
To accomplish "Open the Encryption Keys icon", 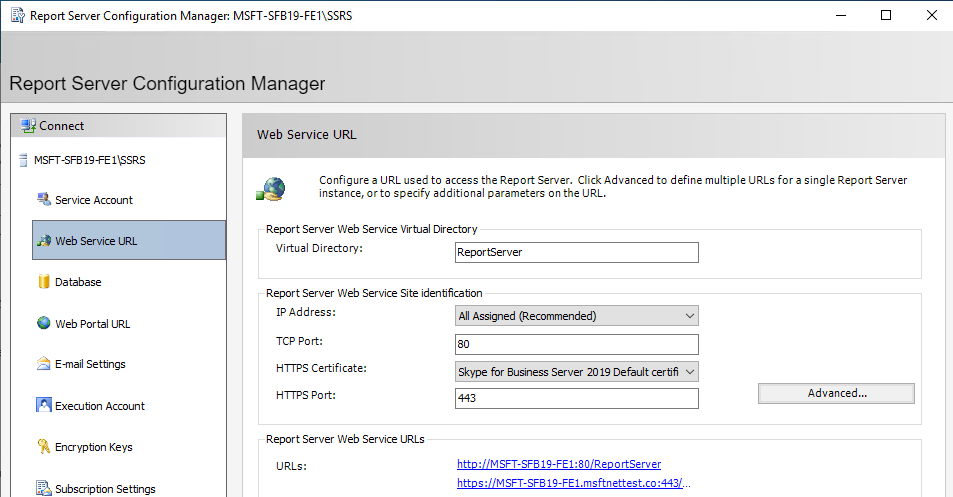I will pyautogui.click(x=44, y=447).
